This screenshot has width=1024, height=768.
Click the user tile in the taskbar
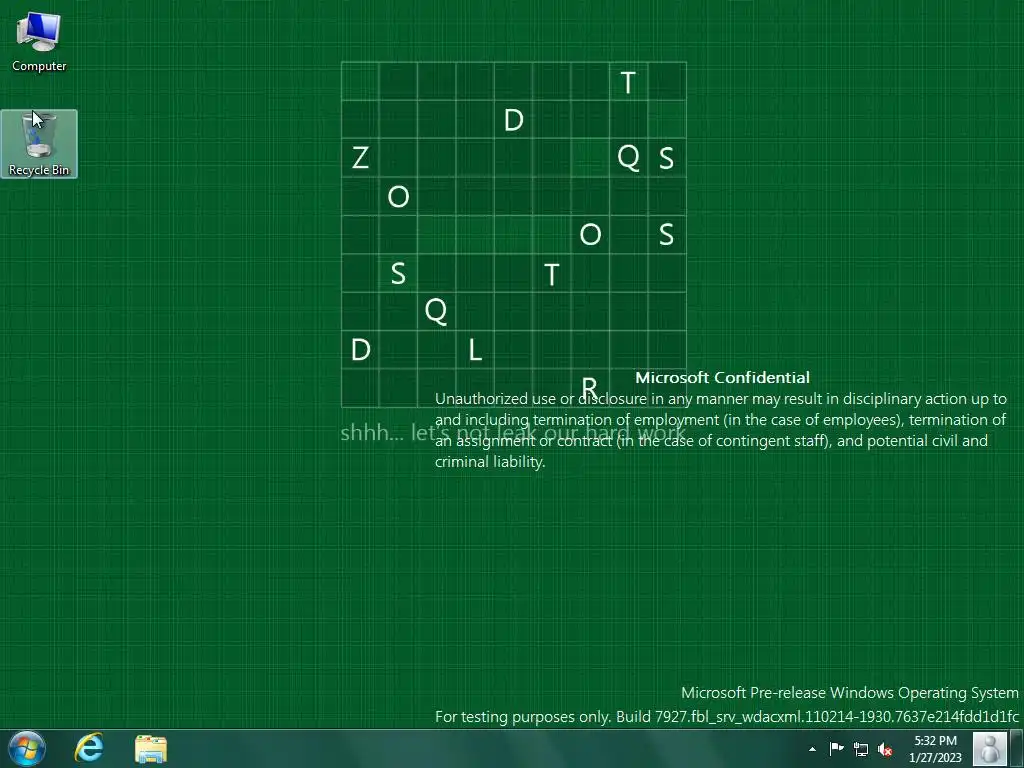(990, 748)
